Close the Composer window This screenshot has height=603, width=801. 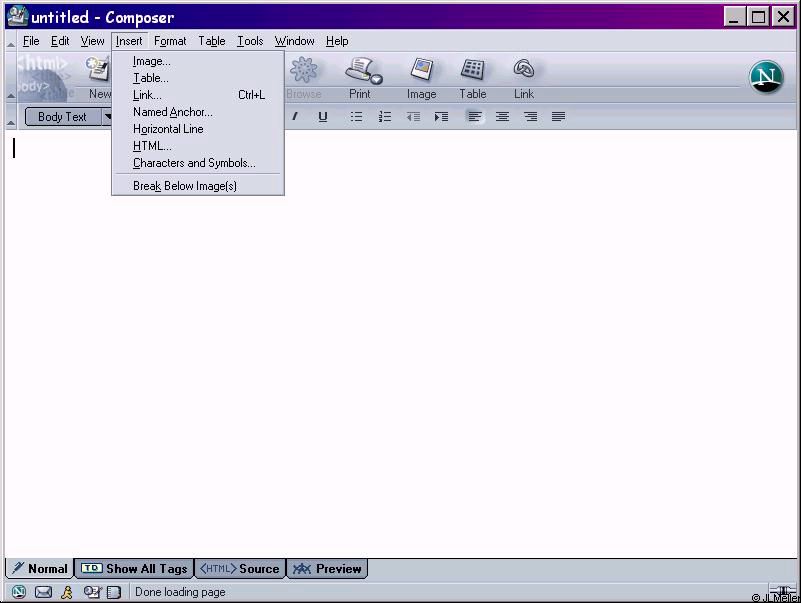pyautogui.click(x=783, y=17)
